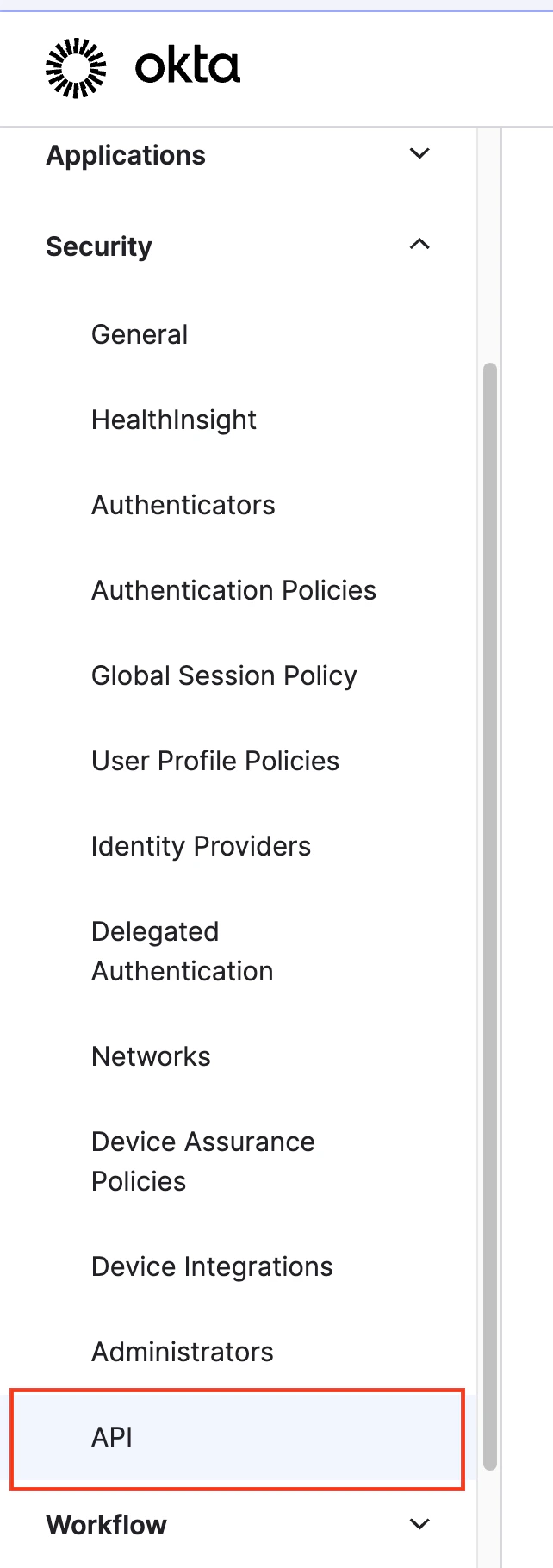The image size is (553, 1568).
Task: Collapse the Security section chevron
Action: 419,245
